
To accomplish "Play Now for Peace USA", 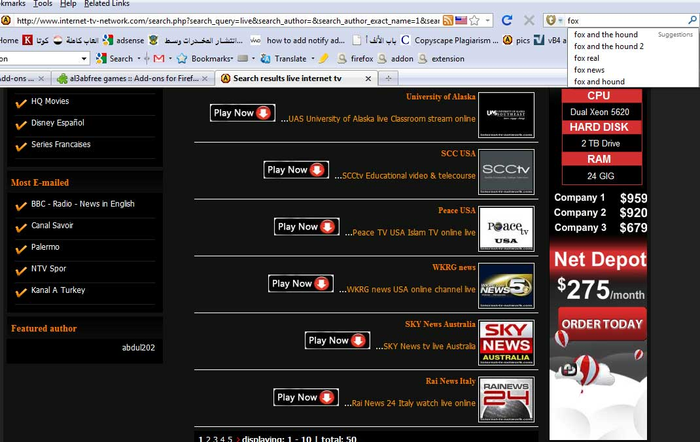I will (307, 226).
